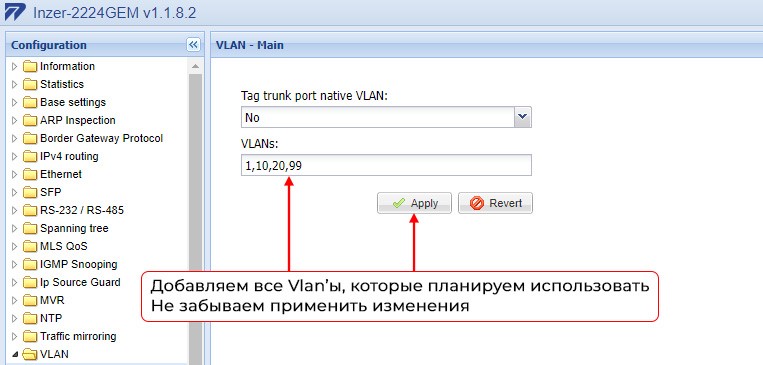Click the open VLAN folder icon
This screenshot has height=365, width=763.
click(30, 354)
